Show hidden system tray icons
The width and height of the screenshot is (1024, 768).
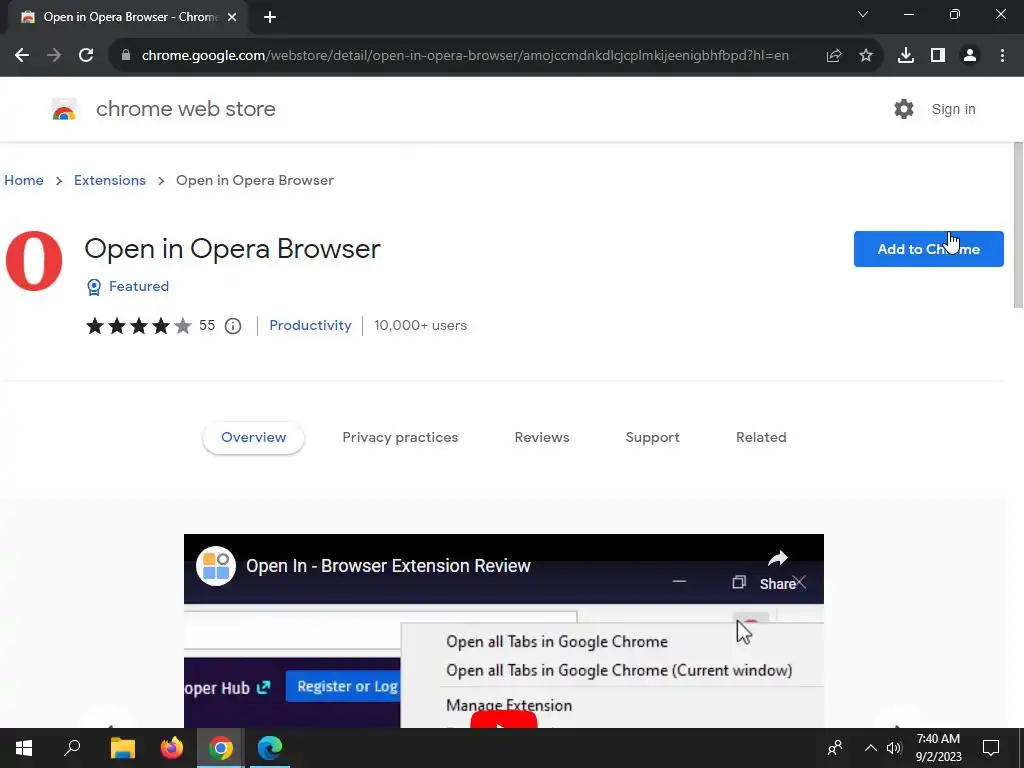(x=871, y=748)
